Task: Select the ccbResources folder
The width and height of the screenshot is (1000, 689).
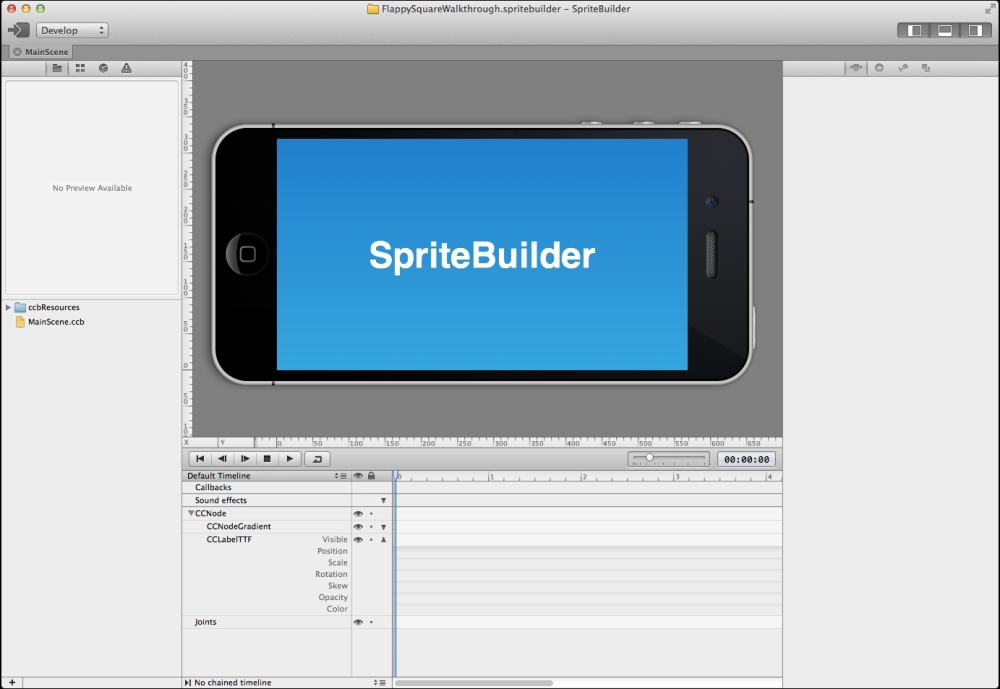Action: tap(54, 307)
